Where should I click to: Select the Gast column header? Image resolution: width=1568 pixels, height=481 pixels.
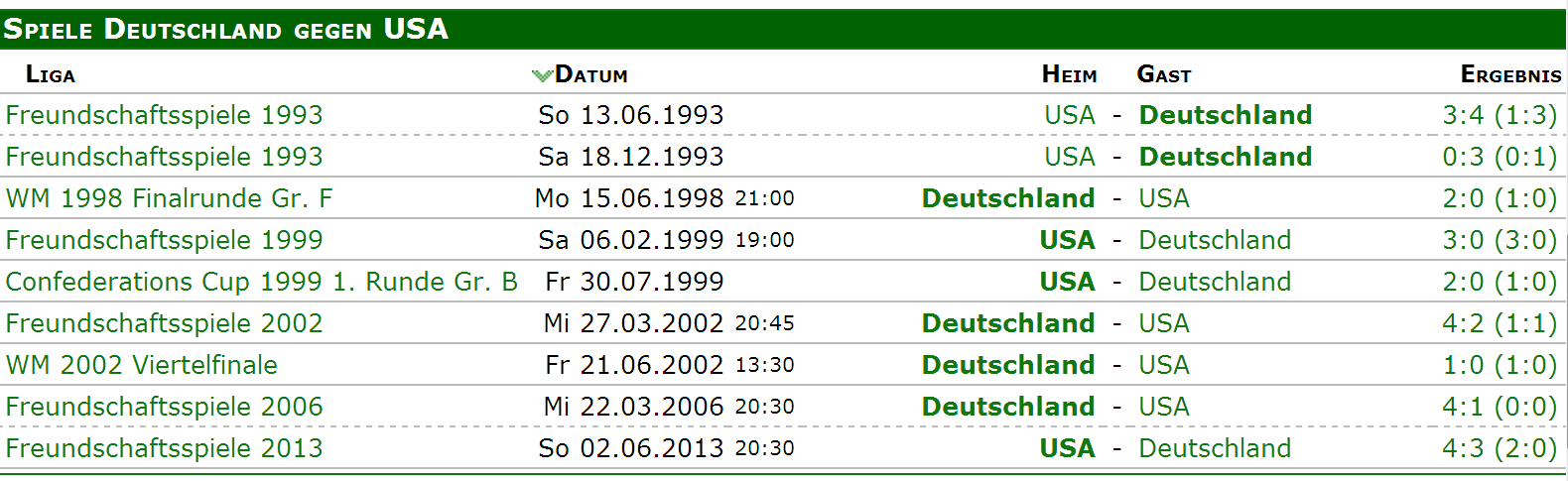pos(1164,74)
